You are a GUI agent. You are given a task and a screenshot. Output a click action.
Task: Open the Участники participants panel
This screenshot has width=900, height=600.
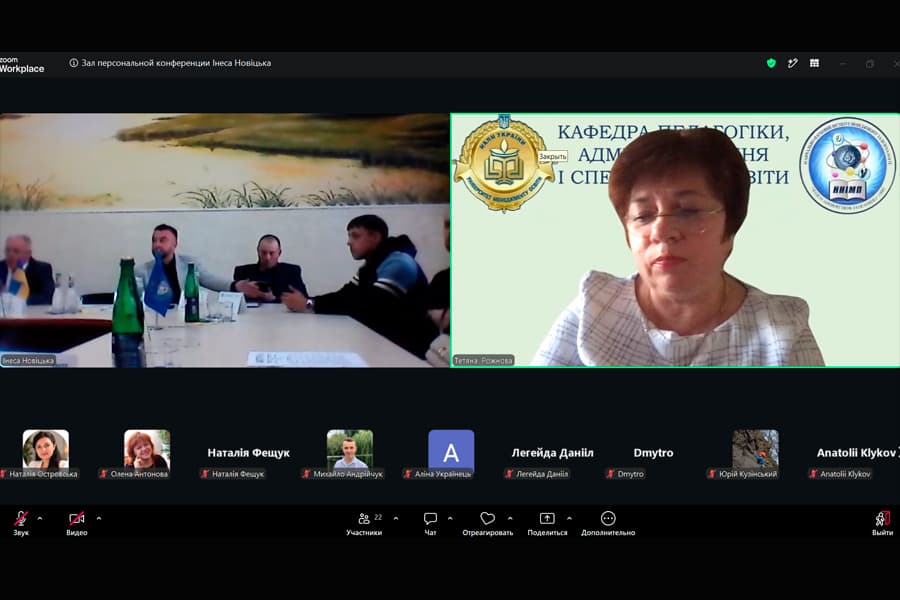[x=364, y=523]
